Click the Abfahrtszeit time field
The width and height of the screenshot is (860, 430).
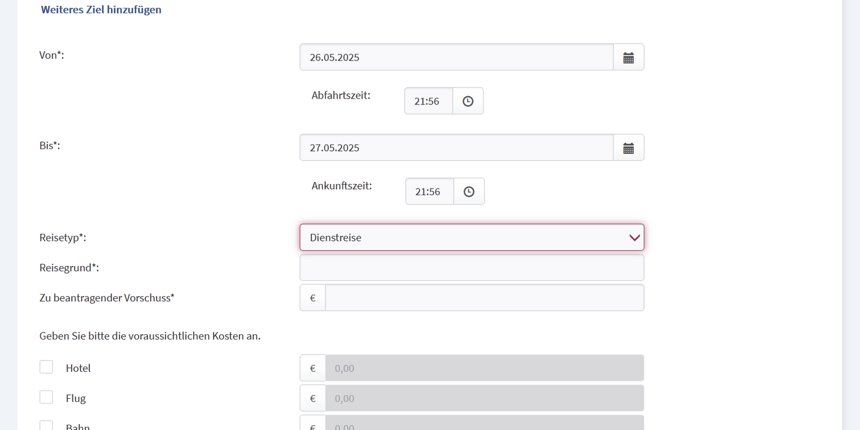click(x=428, y=101)
